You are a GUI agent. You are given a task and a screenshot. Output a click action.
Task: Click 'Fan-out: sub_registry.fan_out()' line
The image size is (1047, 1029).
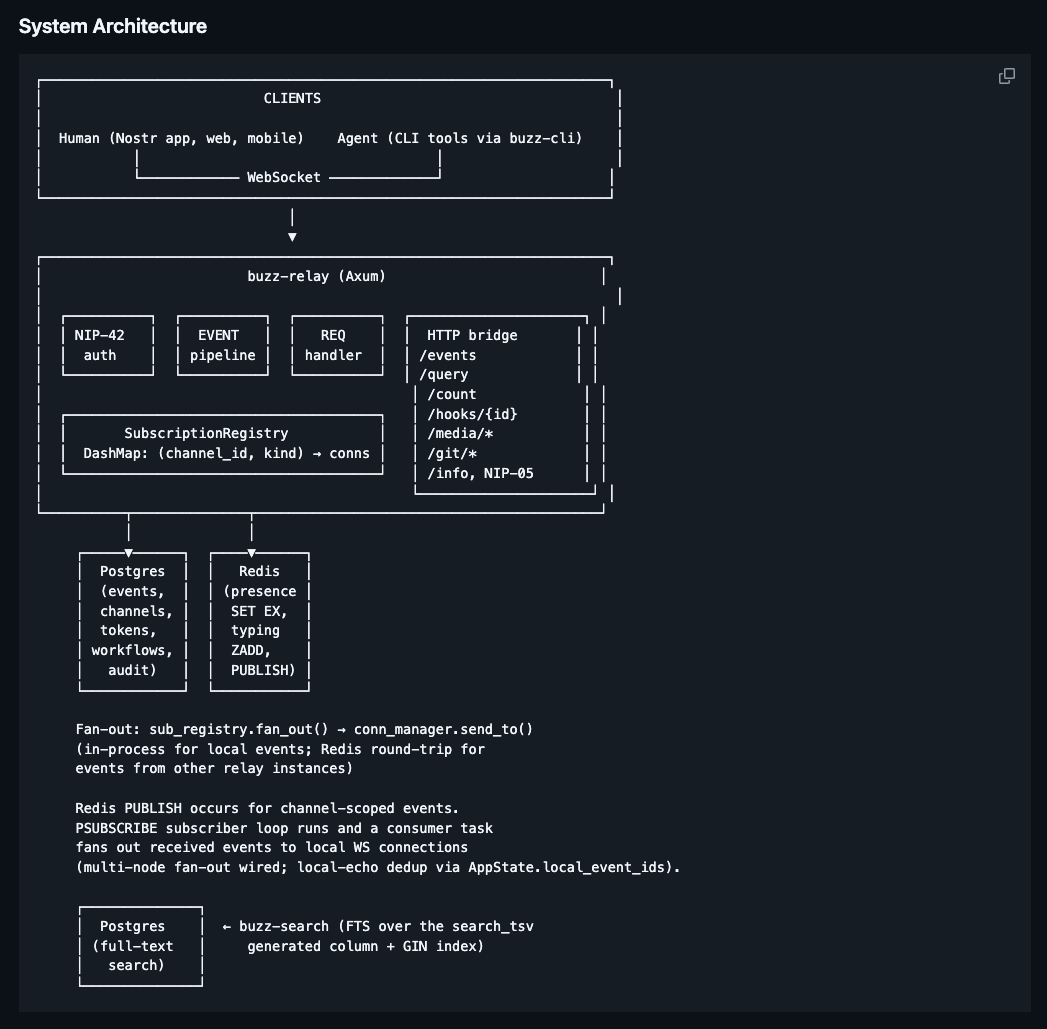[304, 729]
